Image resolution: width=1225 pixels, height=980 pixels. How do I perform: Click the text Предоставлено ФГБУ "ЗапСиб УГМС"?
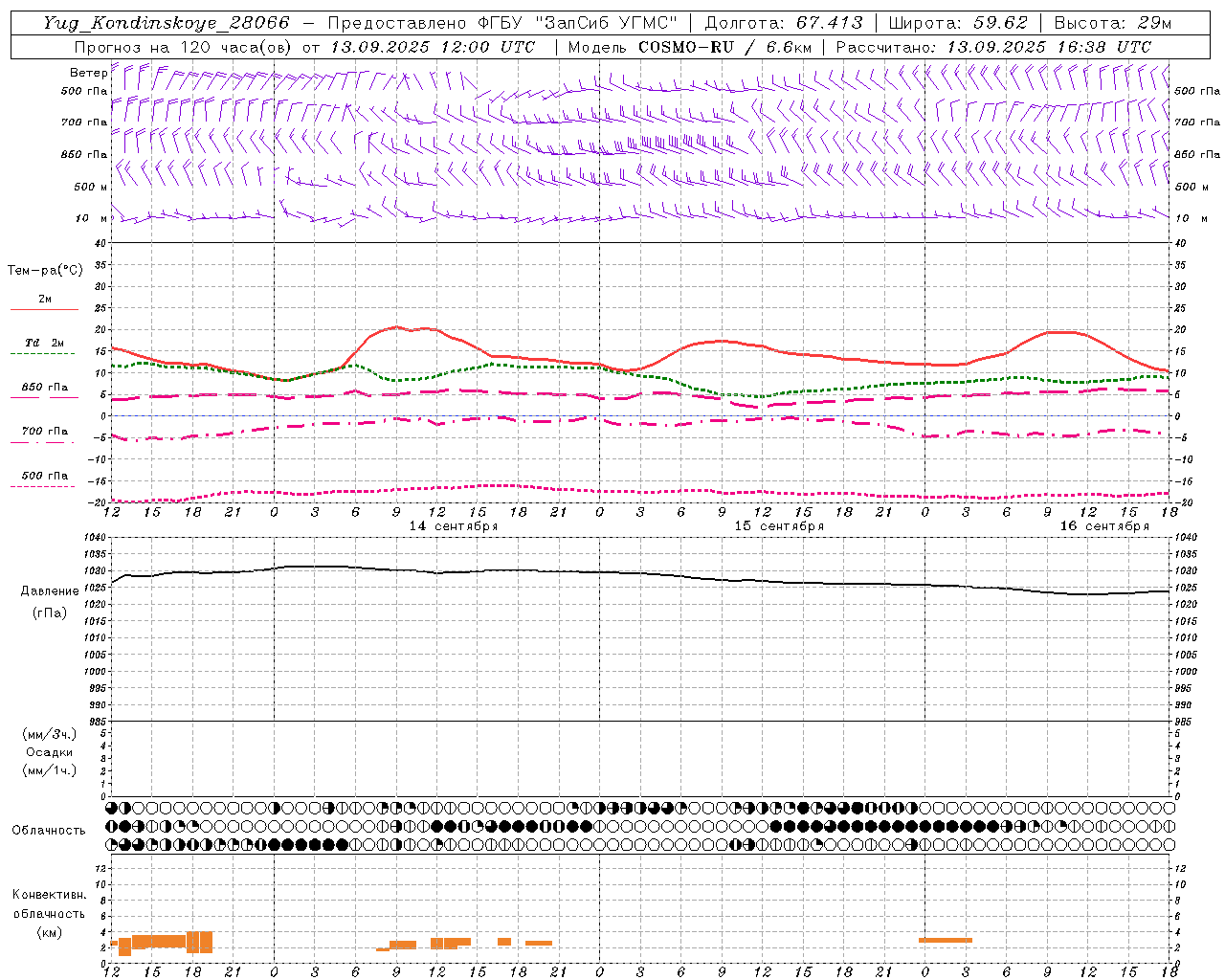click(502, 23)
